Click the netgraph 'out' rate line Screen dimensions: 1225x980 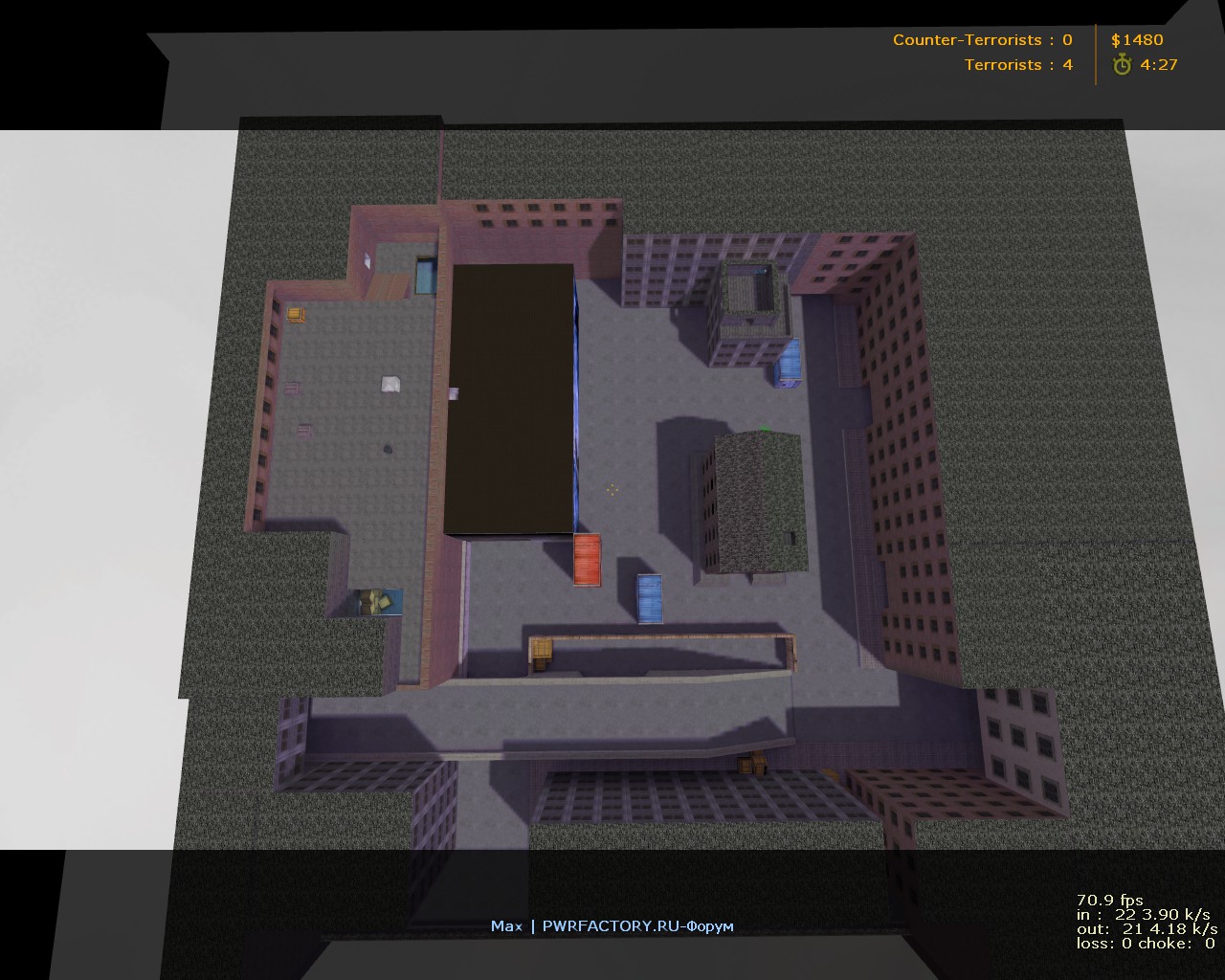coord(1147,929)
